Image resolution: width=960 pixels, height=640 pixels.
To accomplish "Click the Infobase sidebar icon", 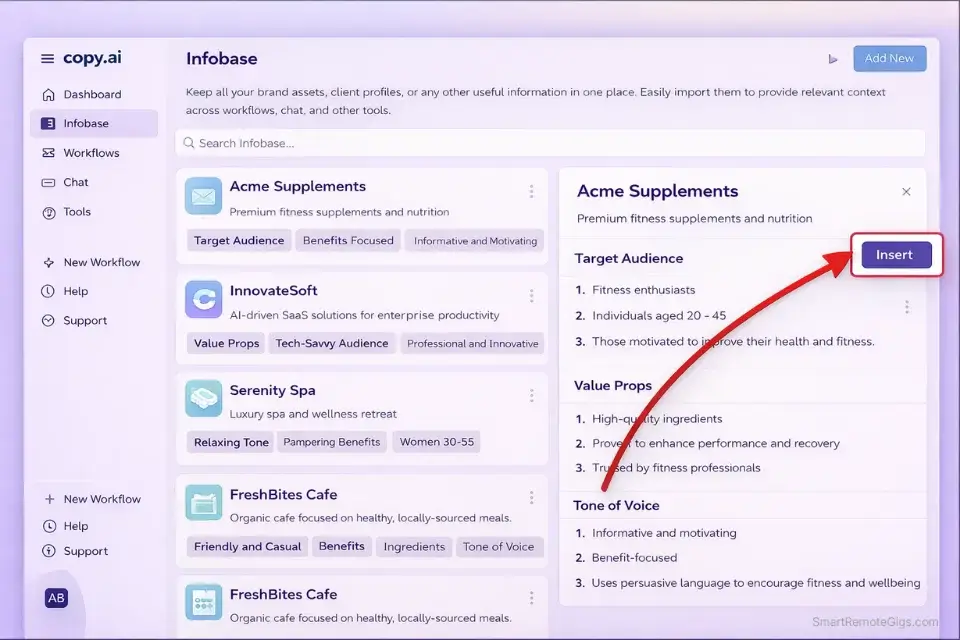I will pos(49,123).
